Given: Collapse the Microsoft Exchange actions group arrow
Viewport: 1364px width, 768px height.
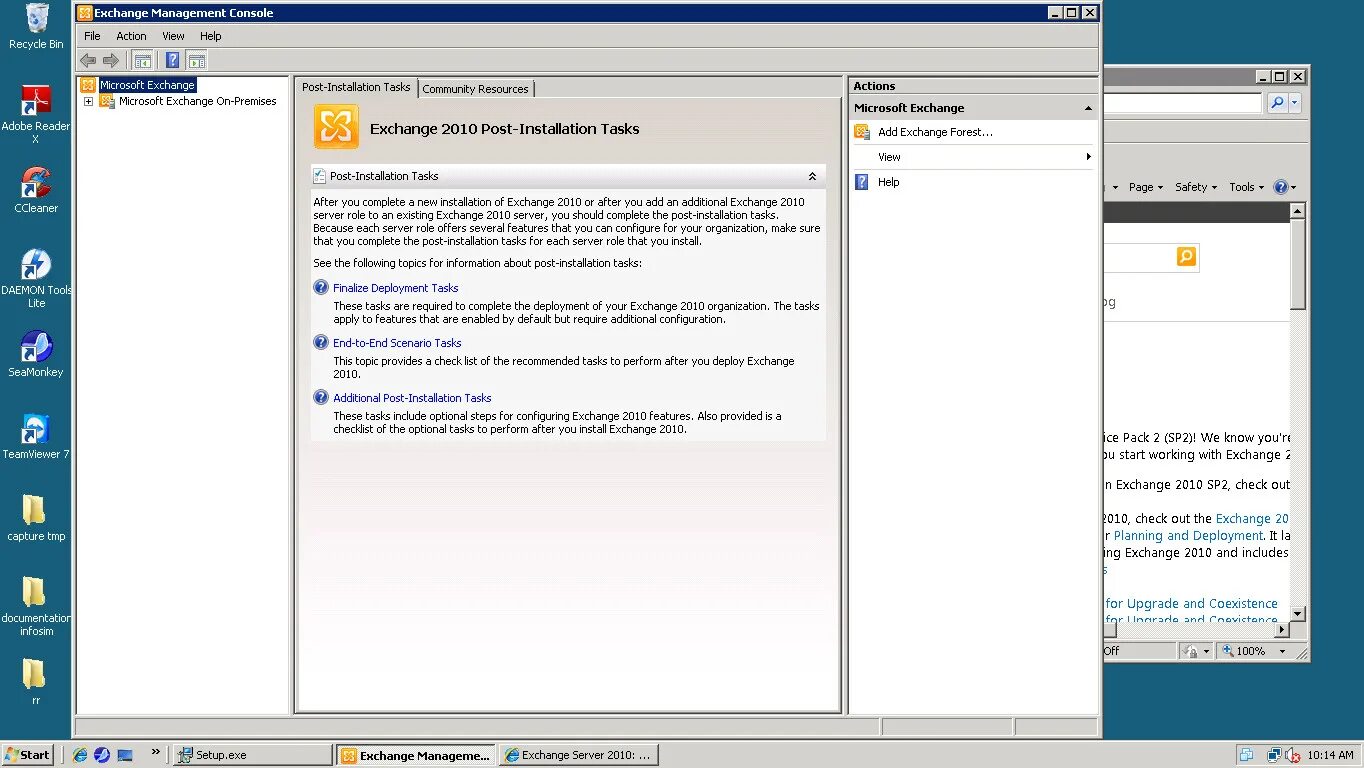Looking at the screenshot, I should click(1088, 108).
